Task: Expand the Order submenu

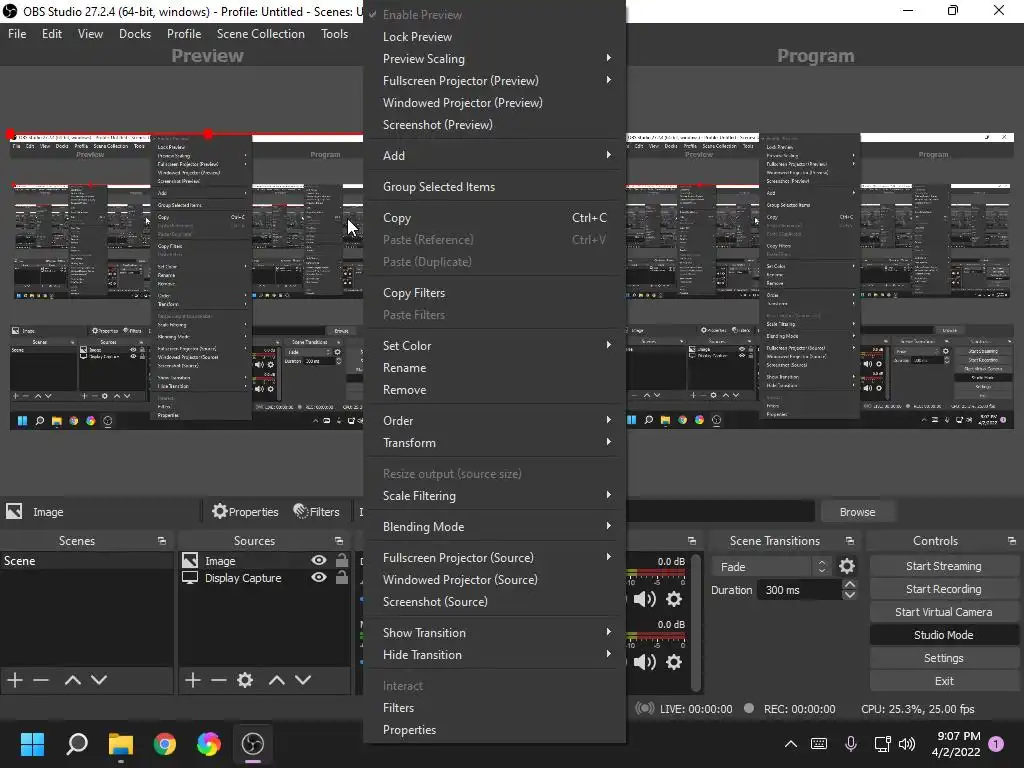Action: point(494,421)
